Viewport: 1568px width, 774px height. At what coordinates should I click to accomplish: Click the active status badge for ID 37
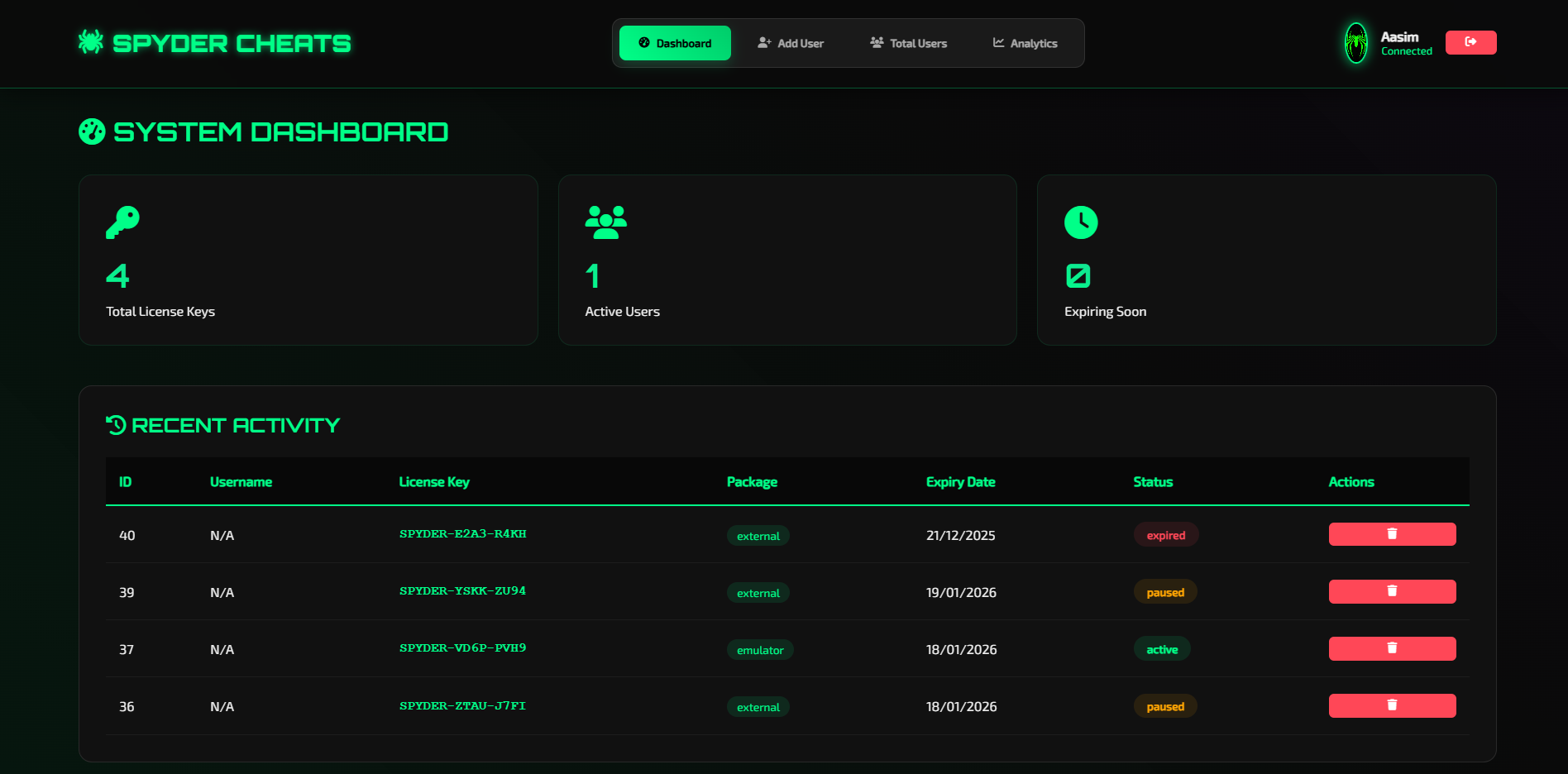[x=1162, y=649]
